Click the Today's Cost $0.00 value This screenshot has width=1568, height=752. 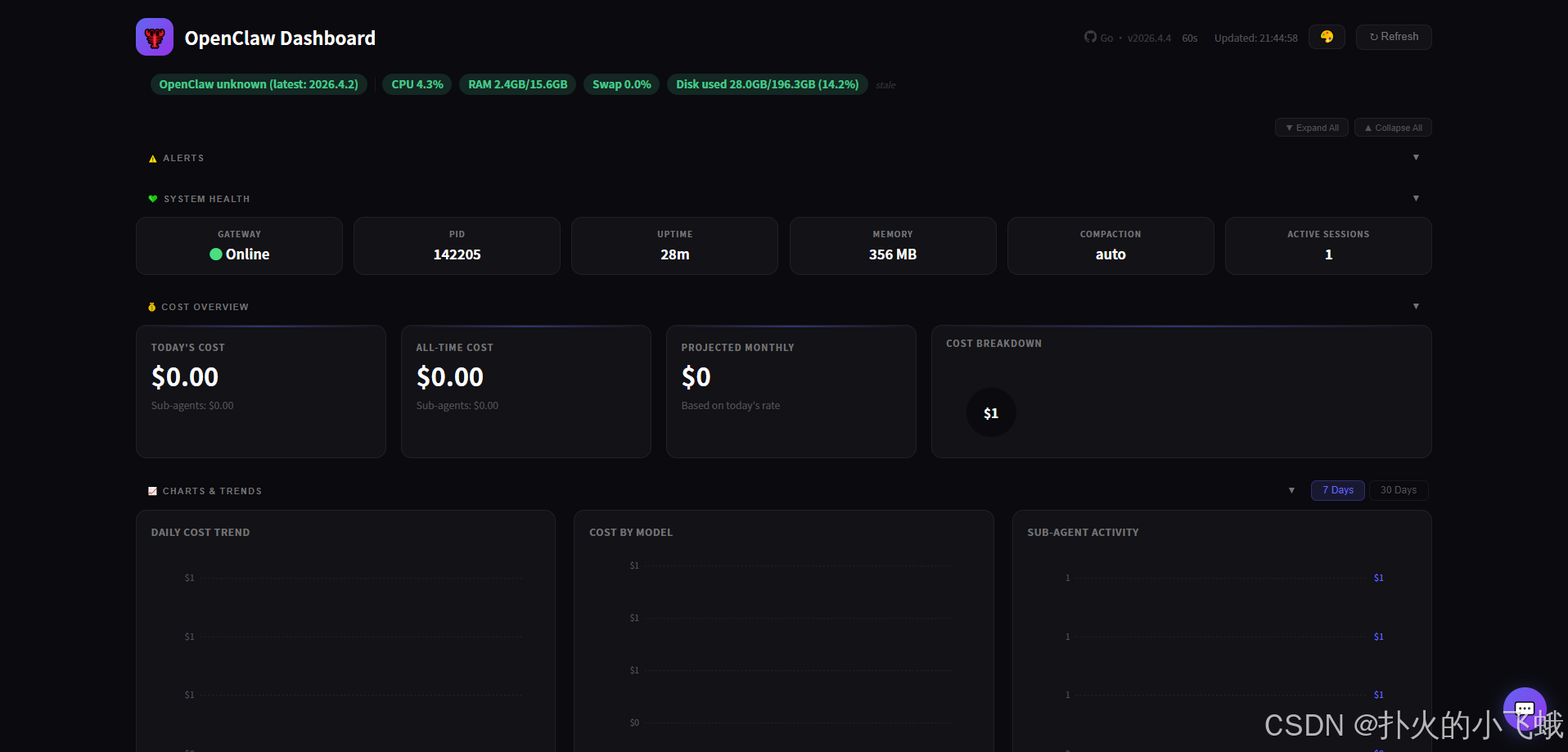click(185, 377)
